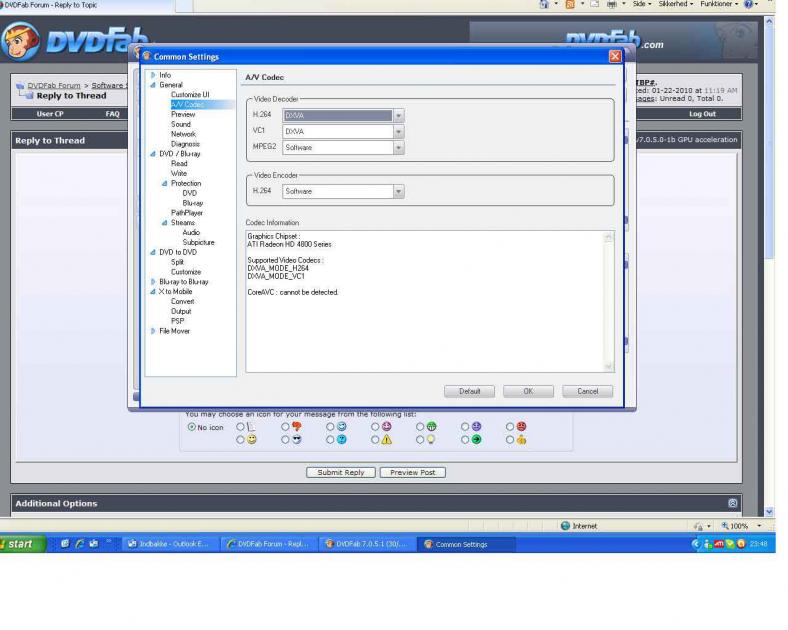Select the yellow smiley message icon radio
The width and height of the screenshot is (788, 630).
240,440
